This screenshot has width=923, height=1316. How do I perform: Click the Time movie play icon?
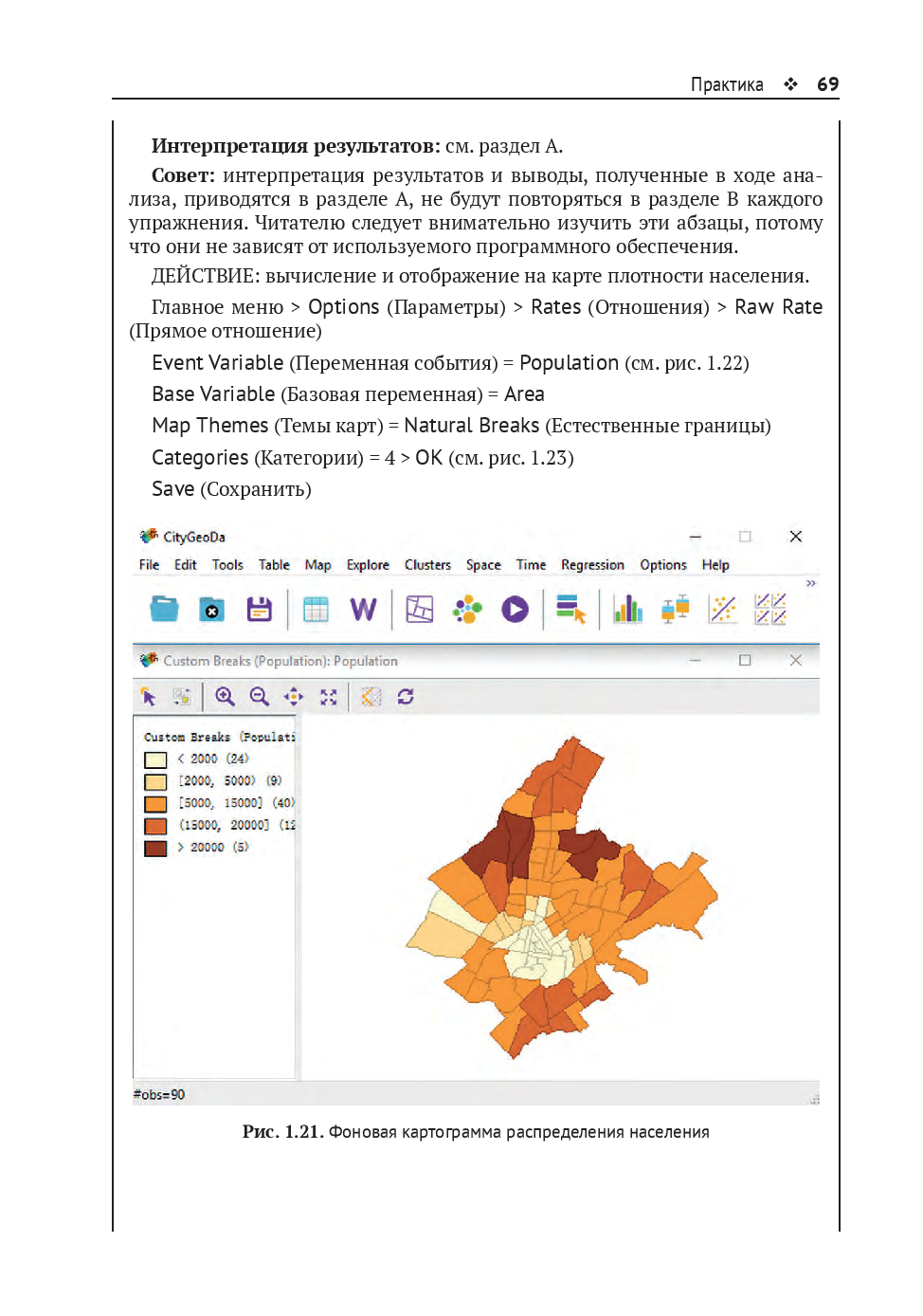point(515,610)
